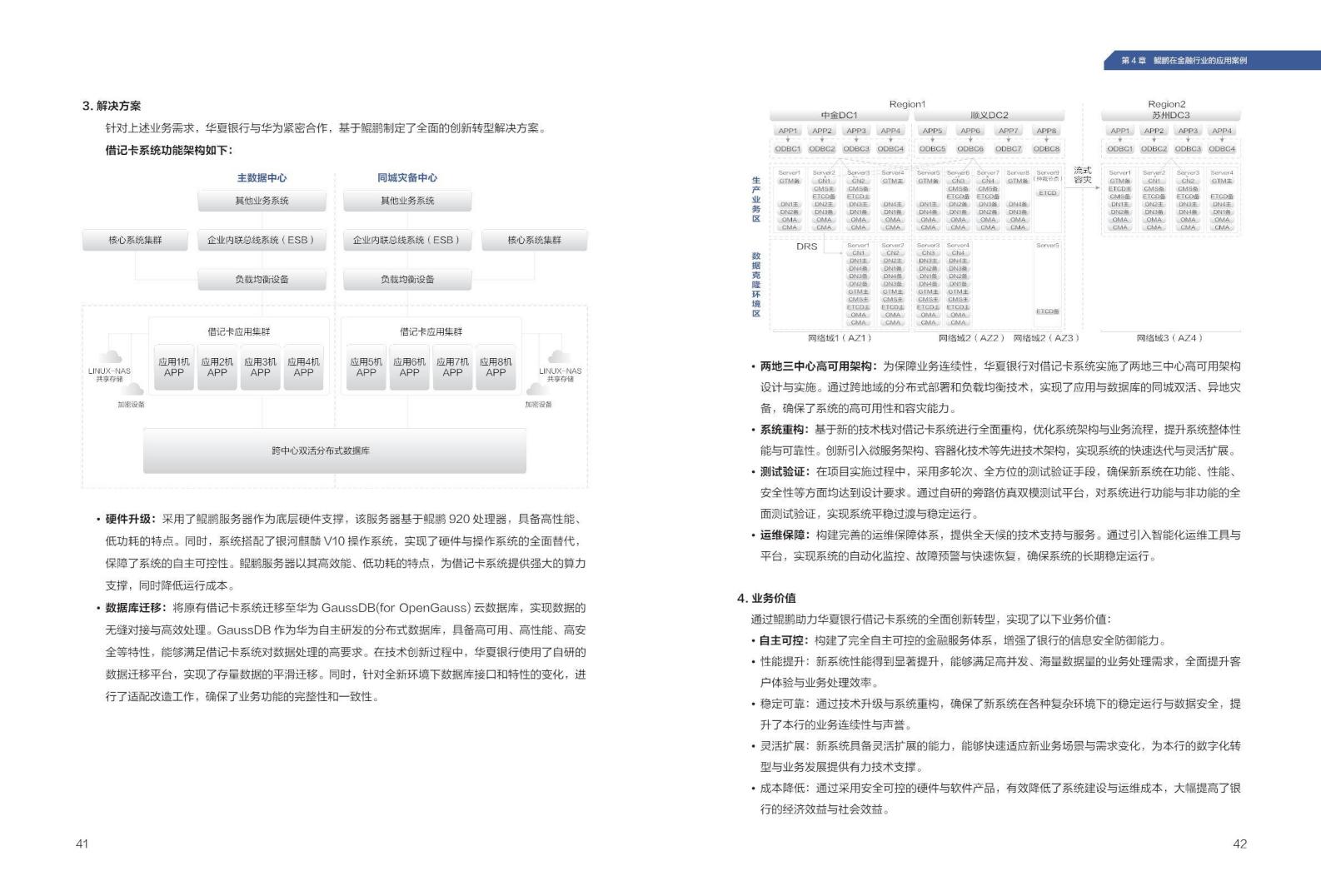Click the 硬件升级 bullet heading

pos(130,519)
